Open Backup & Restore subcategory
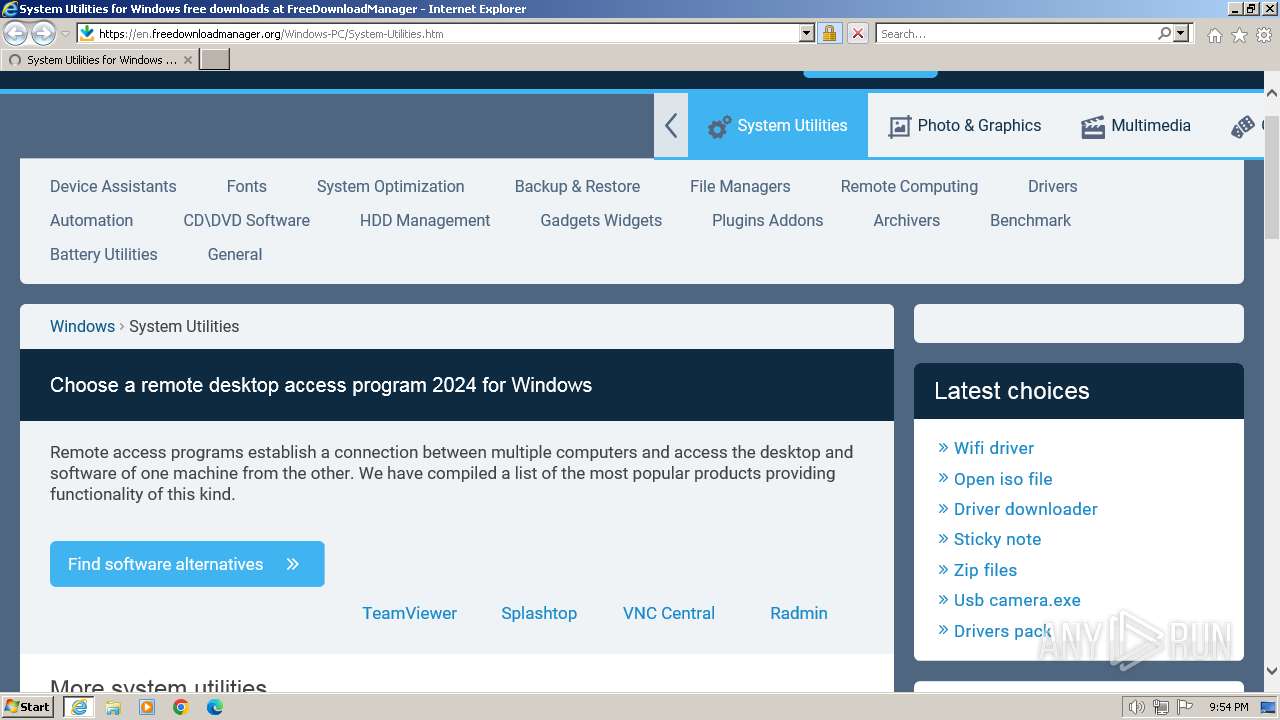Viewport: 1280px width, 720px height. 577,186
